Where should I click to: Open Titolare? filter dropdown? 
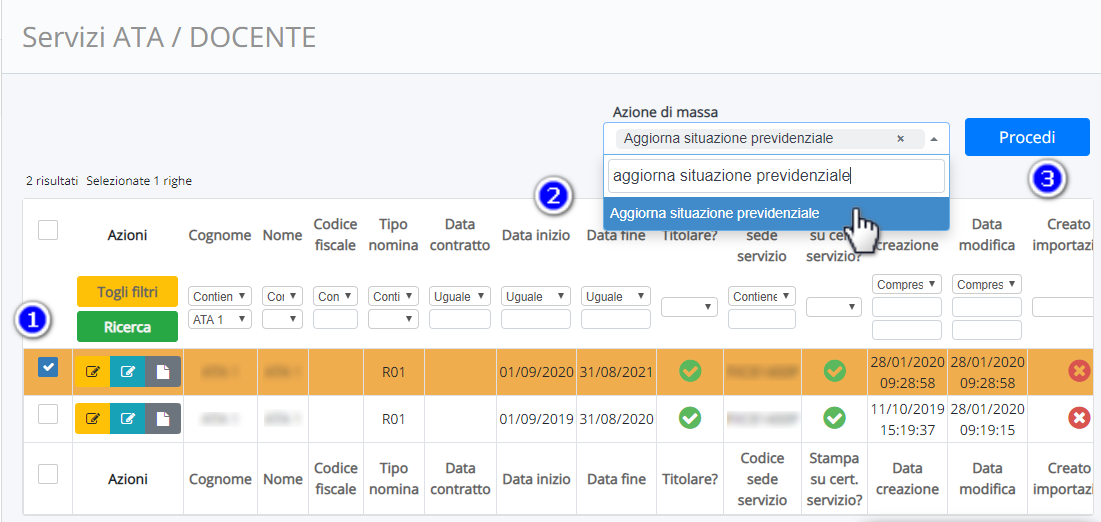(690, 306)
